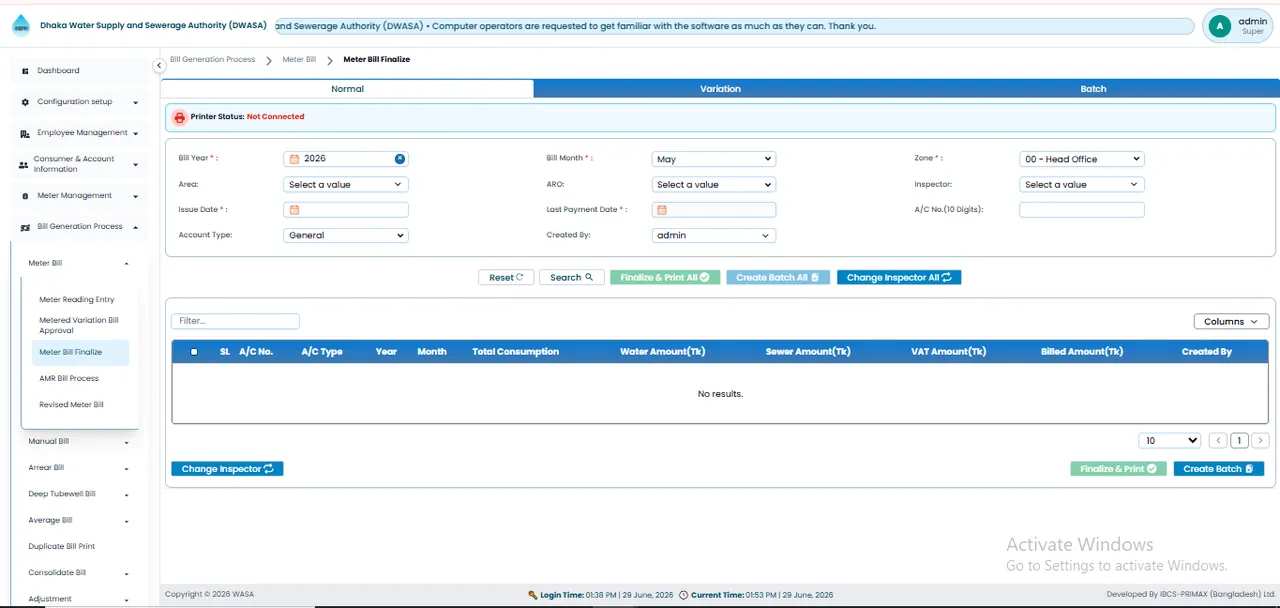Expand the Deep Tubewell Bill submenu

coord(126,495)
